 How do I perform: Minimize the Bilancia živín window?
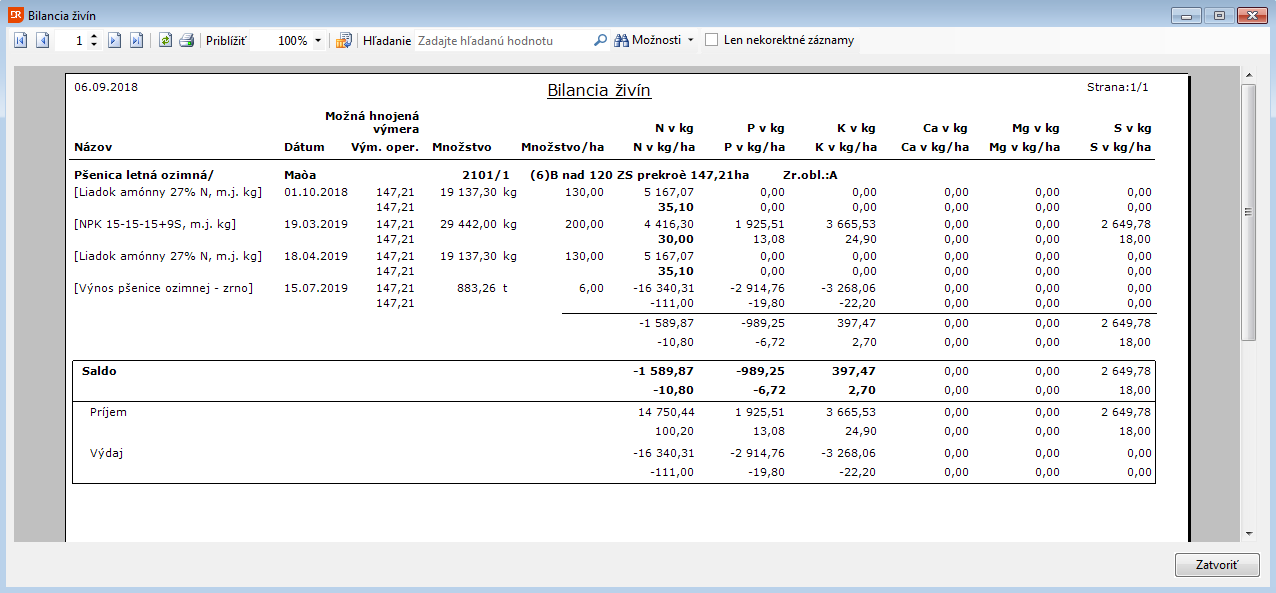[1188, 16]
